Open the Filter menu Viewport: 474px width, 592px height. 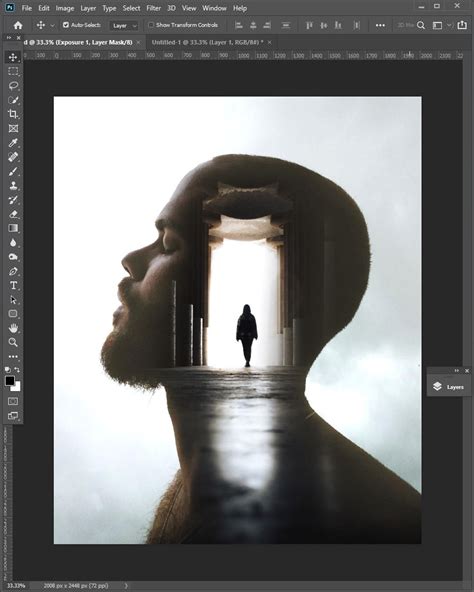pos(153,8)
